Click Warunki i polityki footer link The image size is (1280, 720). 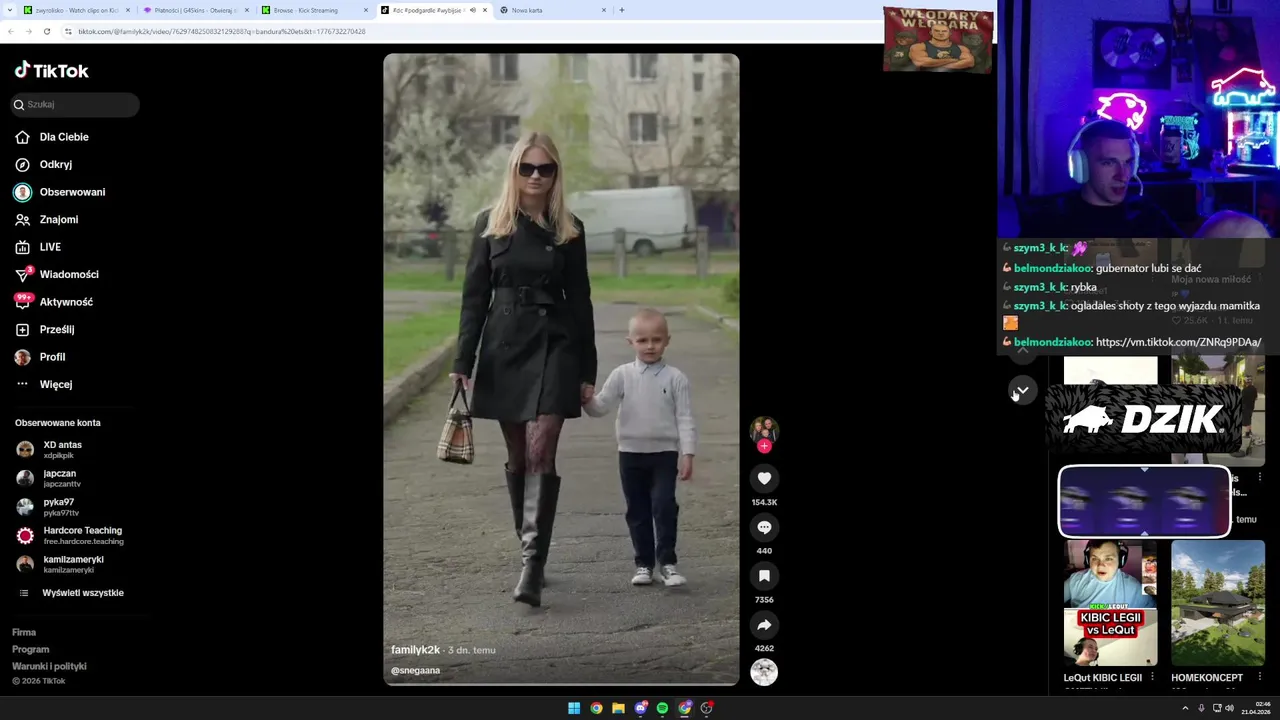[49, 666]
